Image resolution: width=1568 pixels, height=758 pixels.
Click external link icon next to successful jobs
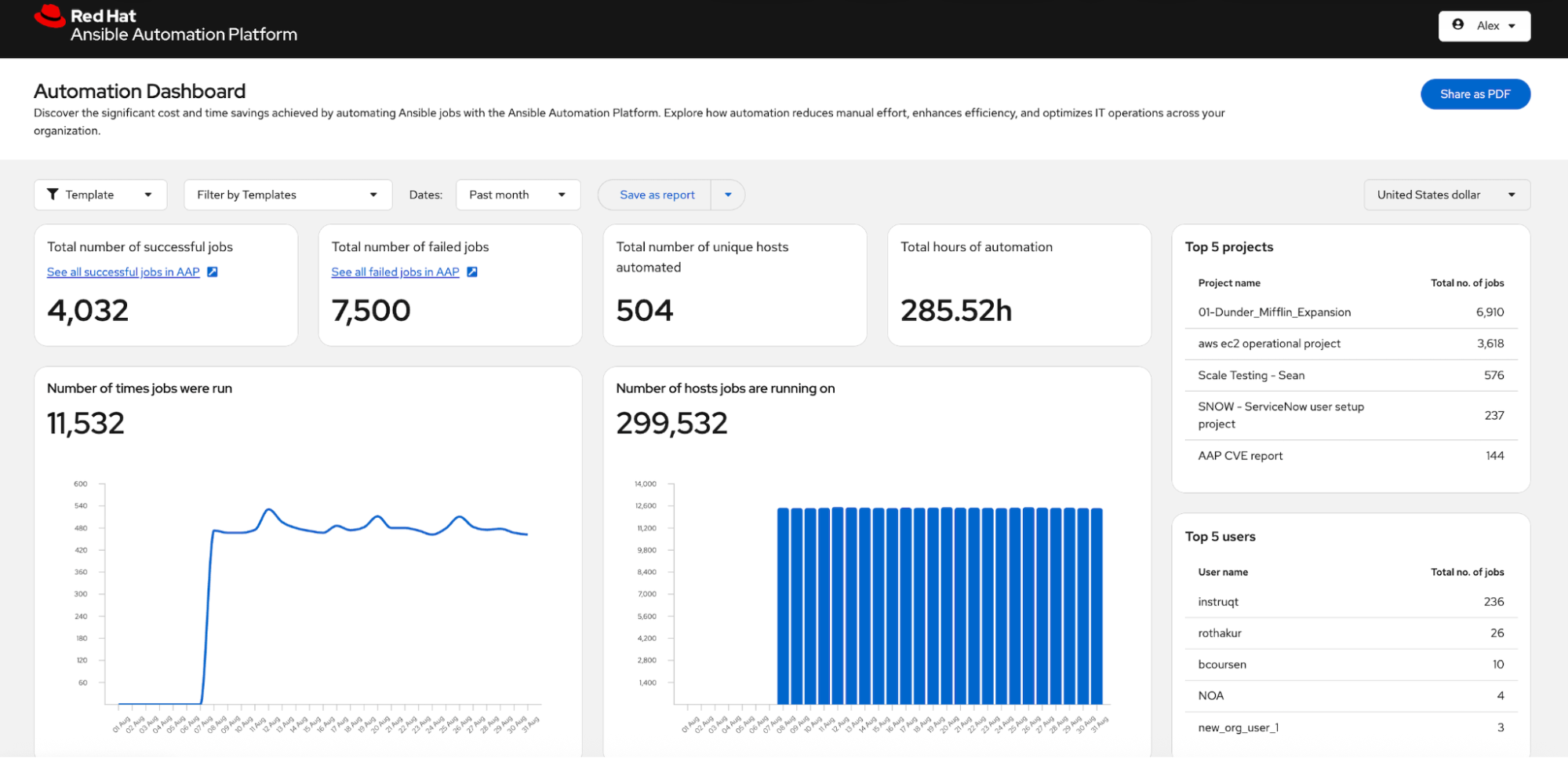click(x=213, y=272)
